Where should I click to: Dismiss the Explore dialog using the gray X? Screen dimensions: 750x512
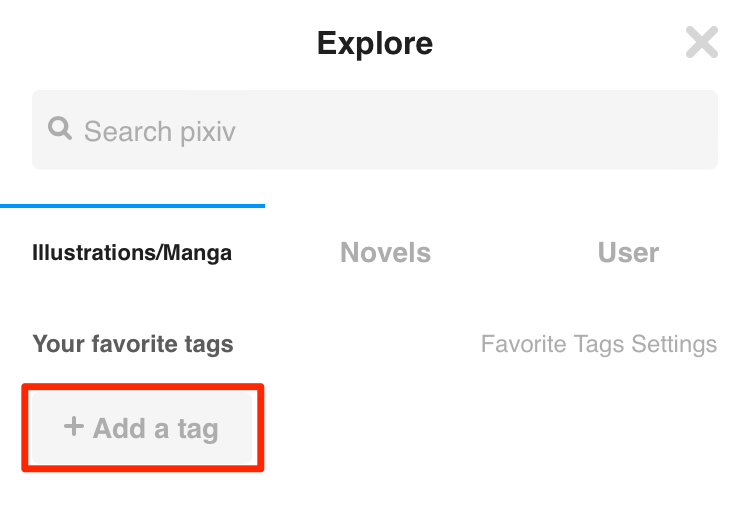702,42
